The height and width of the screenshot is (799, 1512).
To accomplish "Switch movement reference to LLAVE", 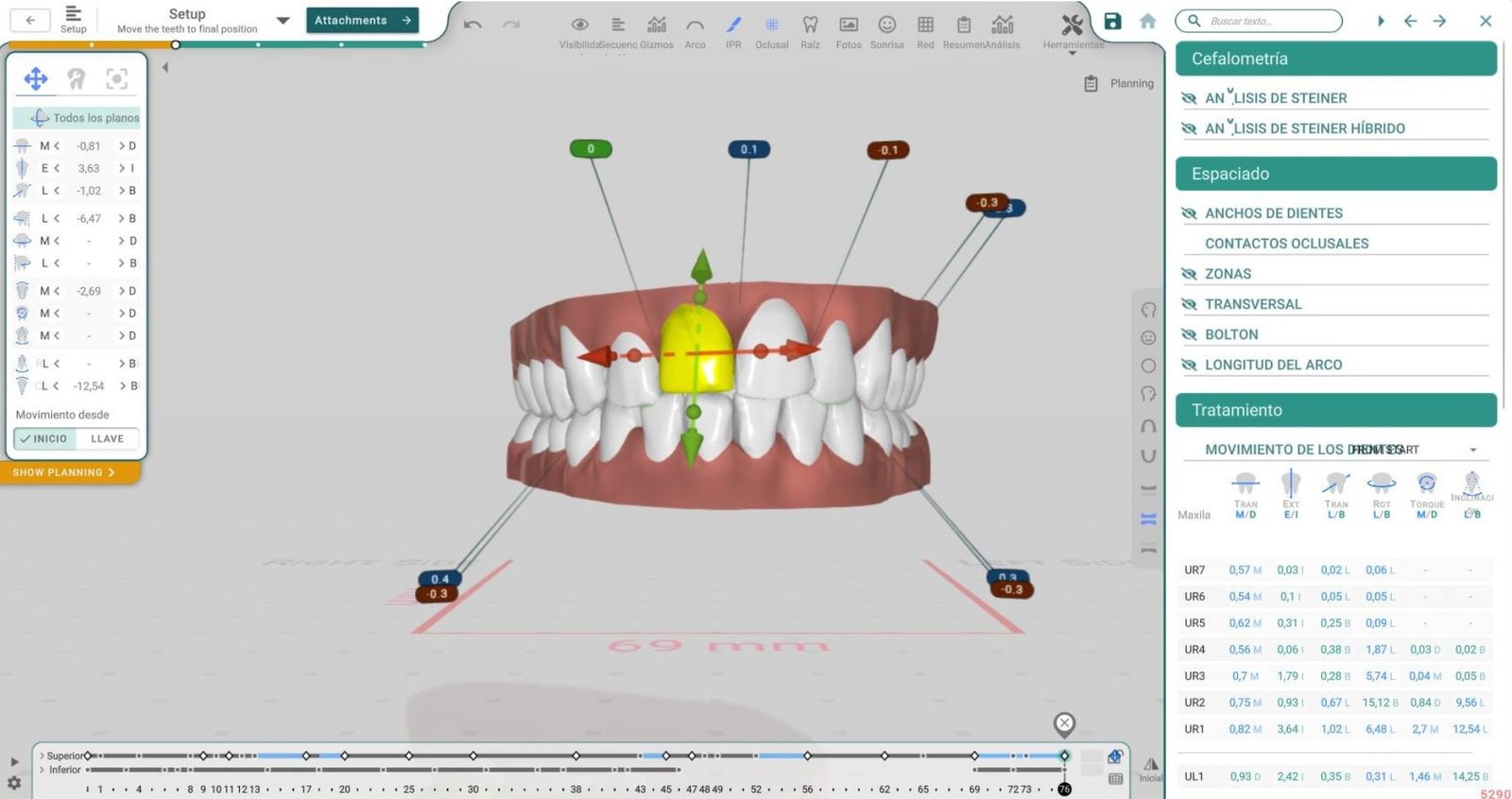I will coord(107,439).
